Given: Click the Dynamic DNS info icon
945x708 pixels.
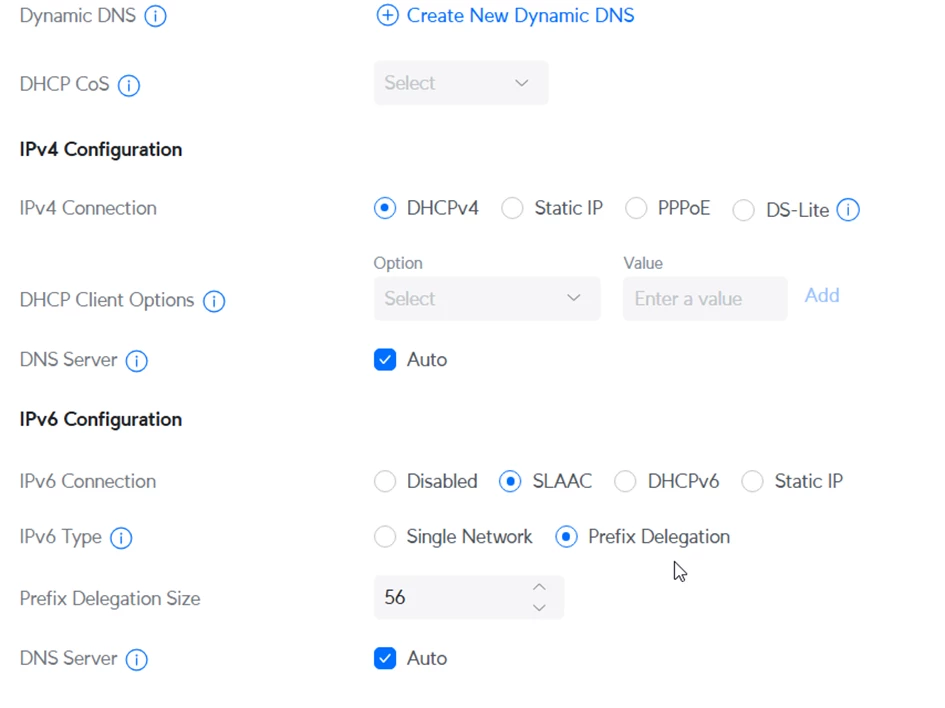Looking at the screenshot, I should pos(155,17).
